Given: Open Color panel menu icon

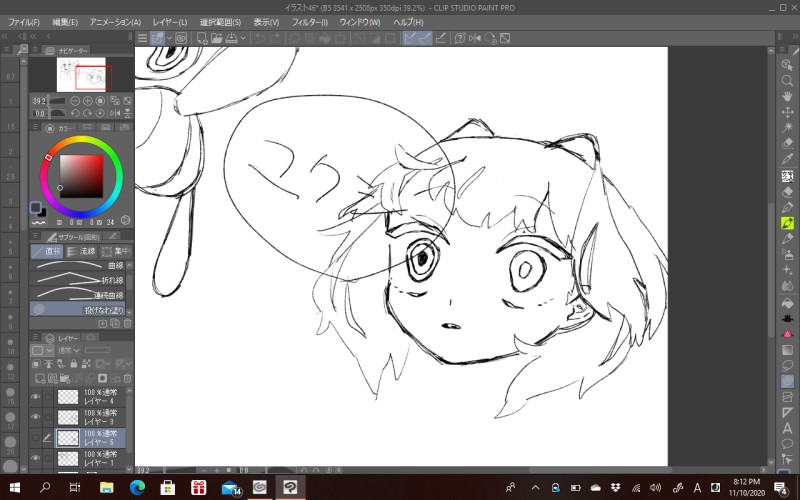Looking at the screenshot, I should [35, 128].
